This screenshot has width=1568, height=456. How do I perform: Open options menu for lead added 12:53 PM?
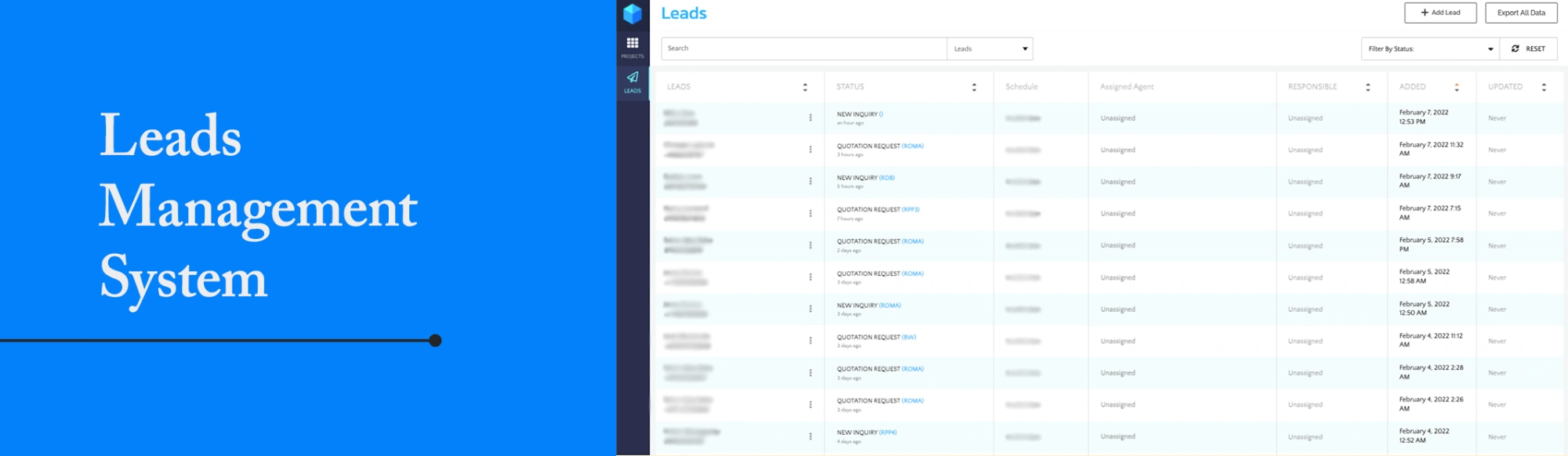811,118
